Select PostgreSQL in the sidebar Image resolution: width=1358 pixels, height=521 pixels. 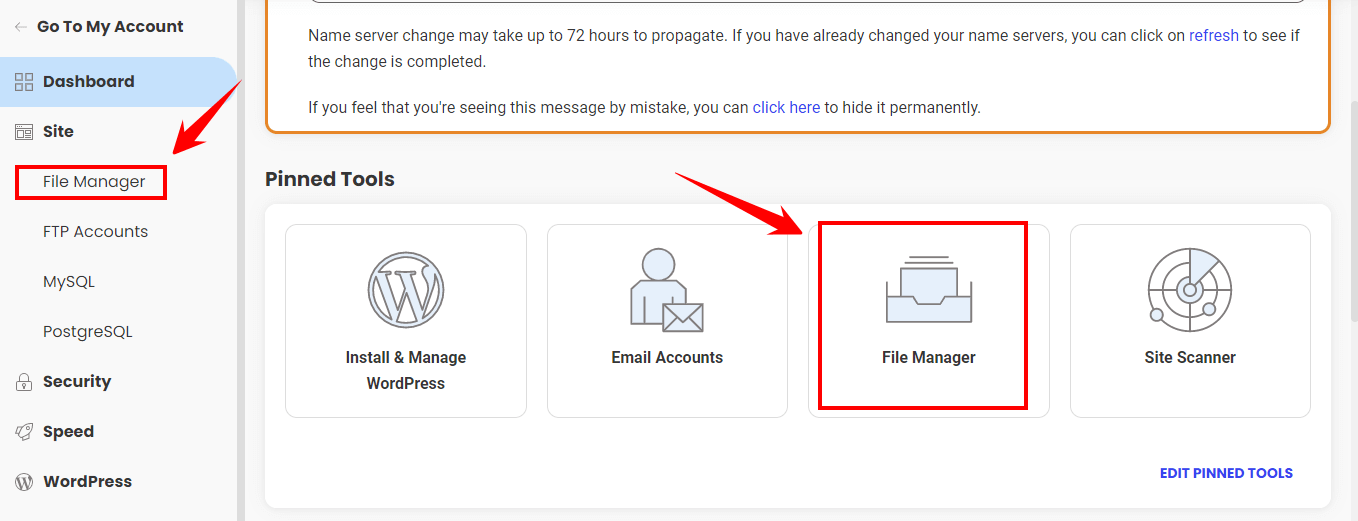click(x=88, y=332)
